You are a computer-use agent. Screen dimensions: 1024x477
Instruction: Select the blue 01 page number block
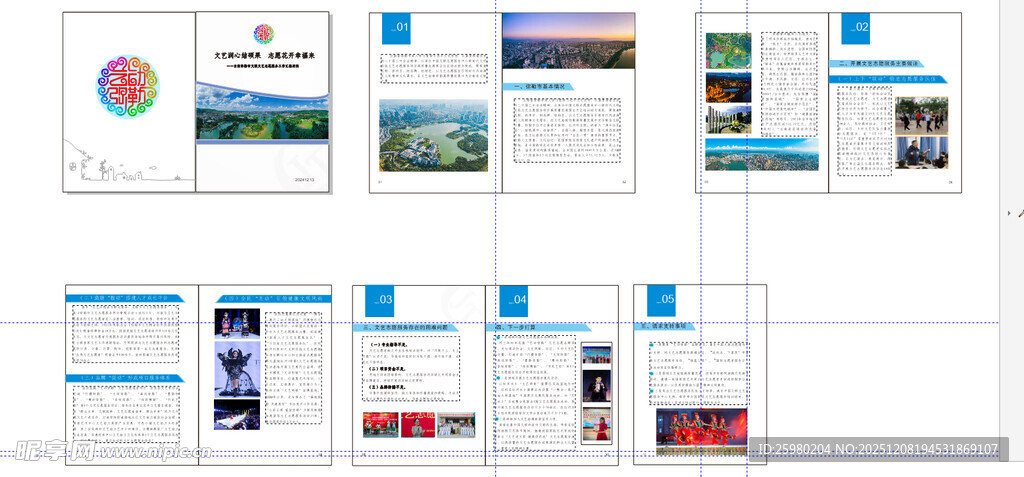396,28
